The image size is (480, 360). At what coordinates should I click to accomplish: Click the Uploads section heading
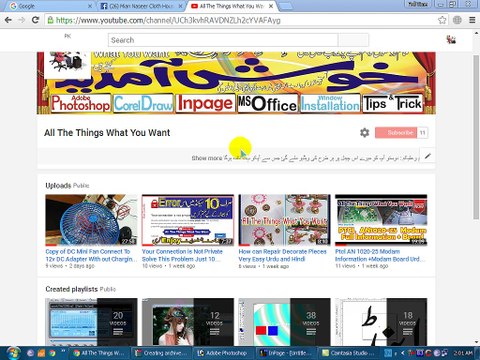click(x=58, y=185)
